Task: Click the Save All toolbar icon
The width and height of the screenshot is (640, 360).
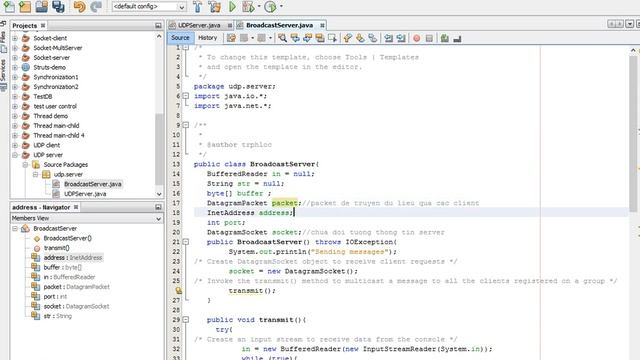Action: [x=58, y=6]
